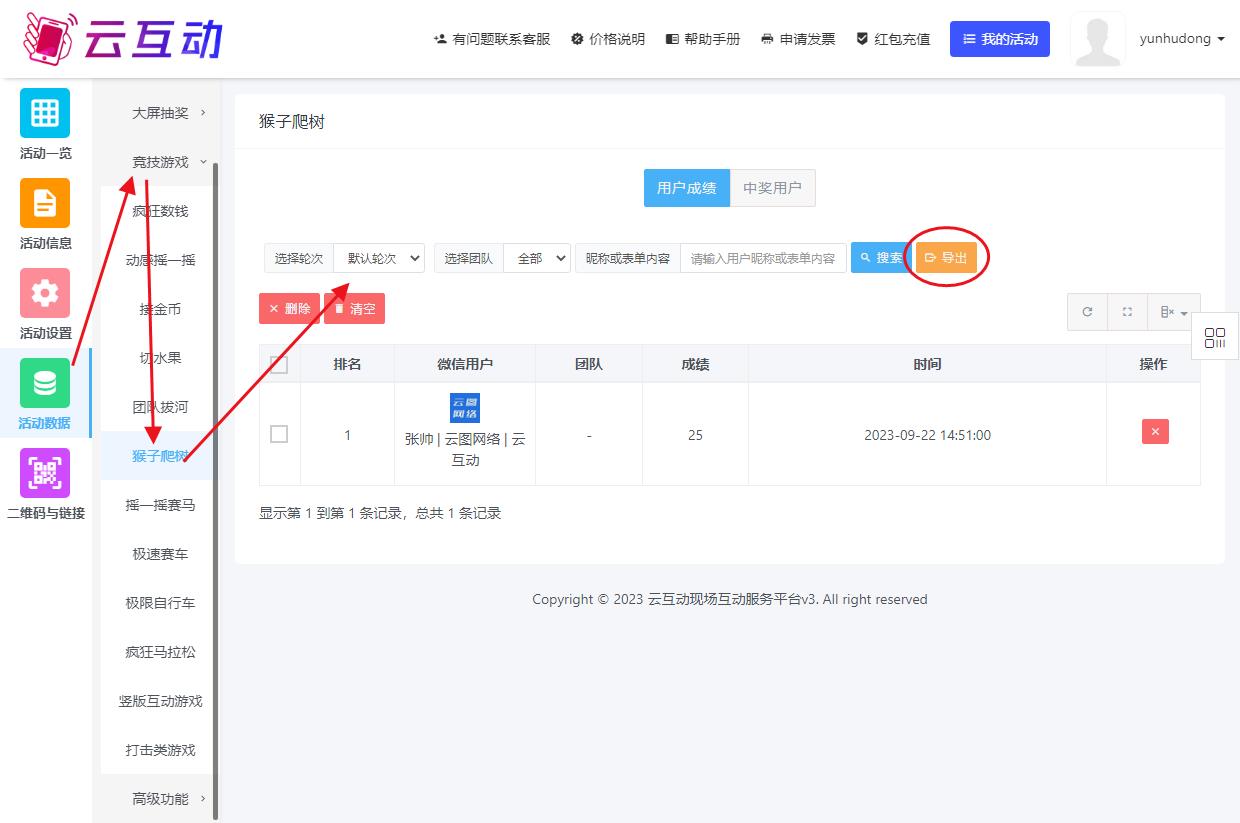Select 切水果 menu item

coord(160,358)
